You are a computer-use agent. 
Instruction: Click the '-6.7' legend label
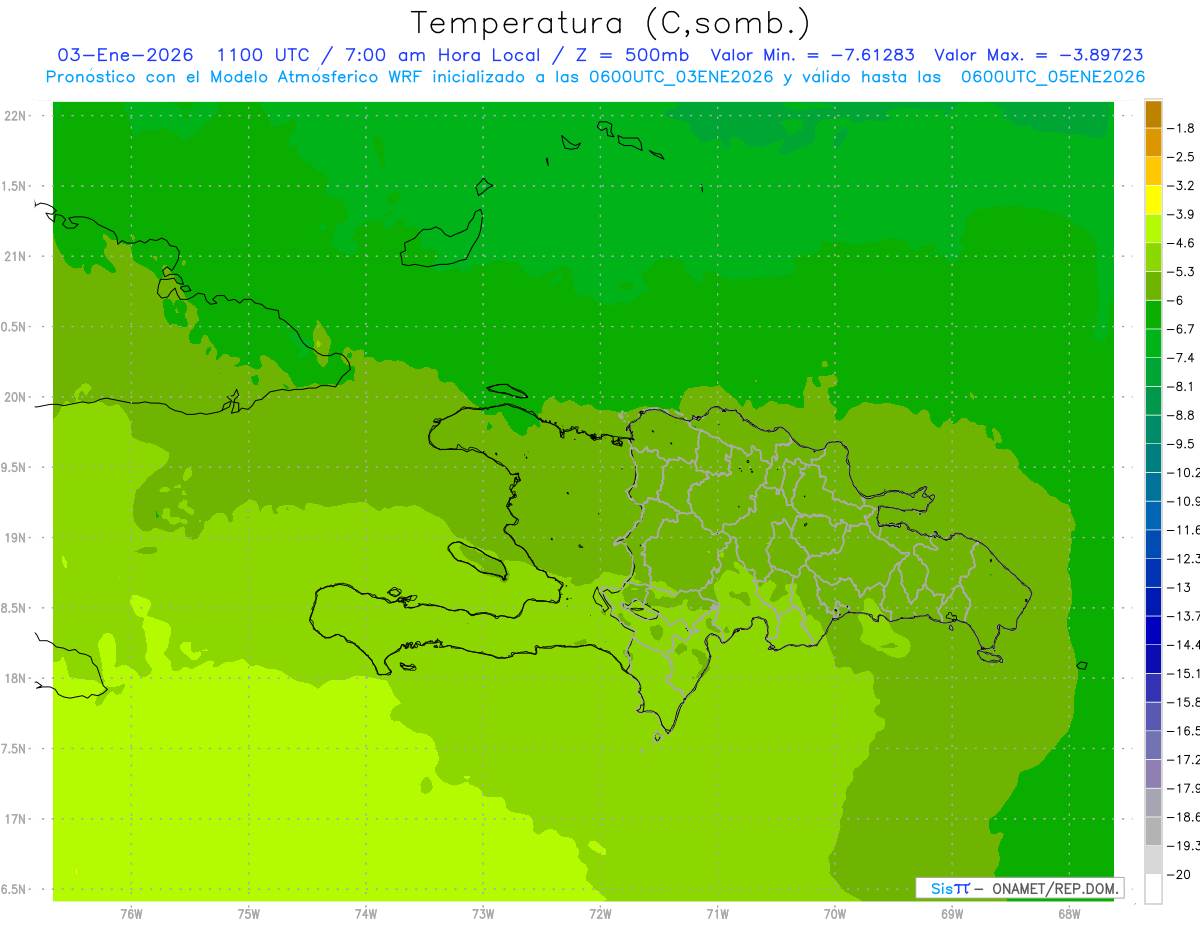click(1181, 329)
